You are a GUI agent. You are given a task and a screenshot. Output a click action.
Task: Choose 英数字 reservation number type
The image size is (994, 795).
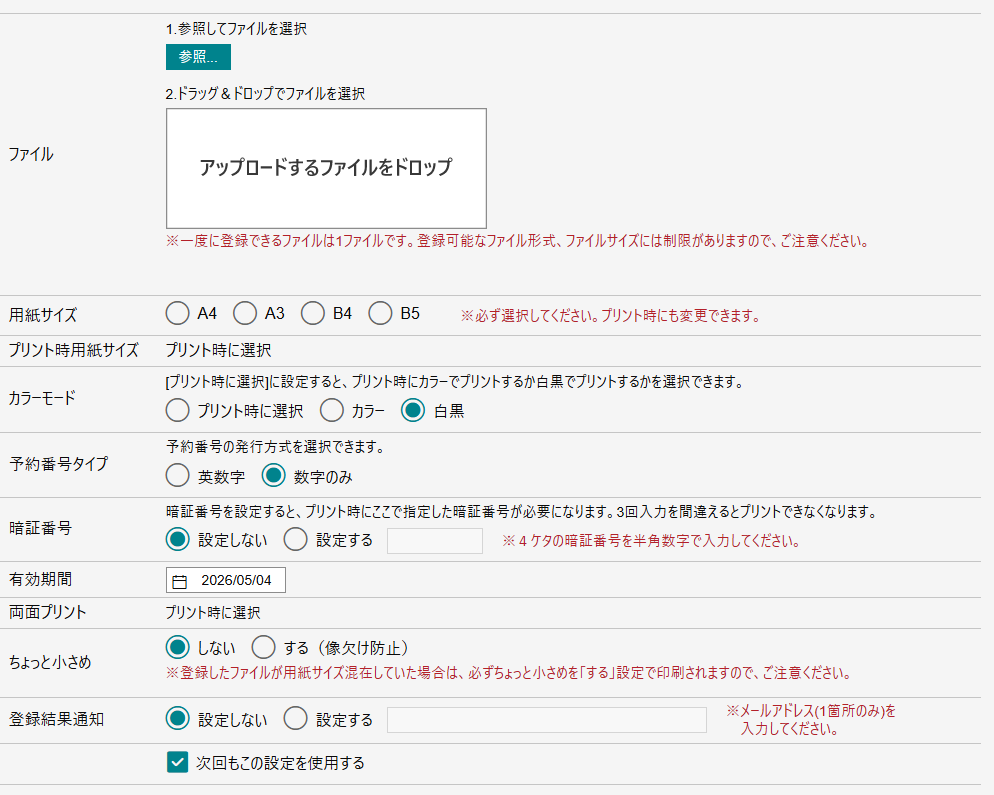click(x=177, y=476)
